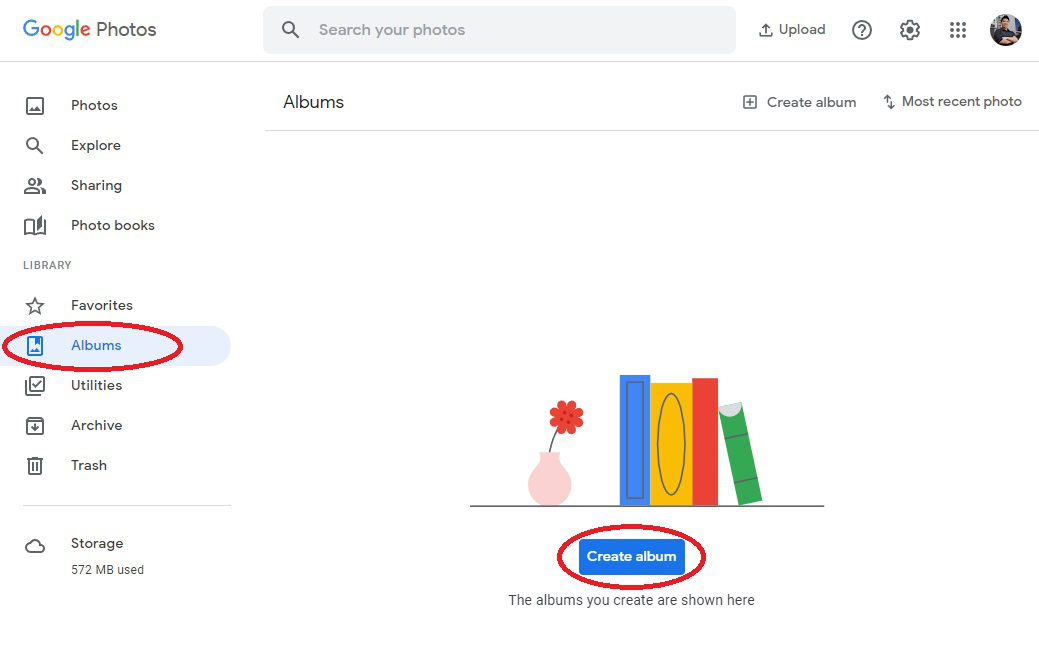The image size is (1039, 653).
Task: Go to Photos in sidebar
Action: pyautogui.click(x=94, y=105)
